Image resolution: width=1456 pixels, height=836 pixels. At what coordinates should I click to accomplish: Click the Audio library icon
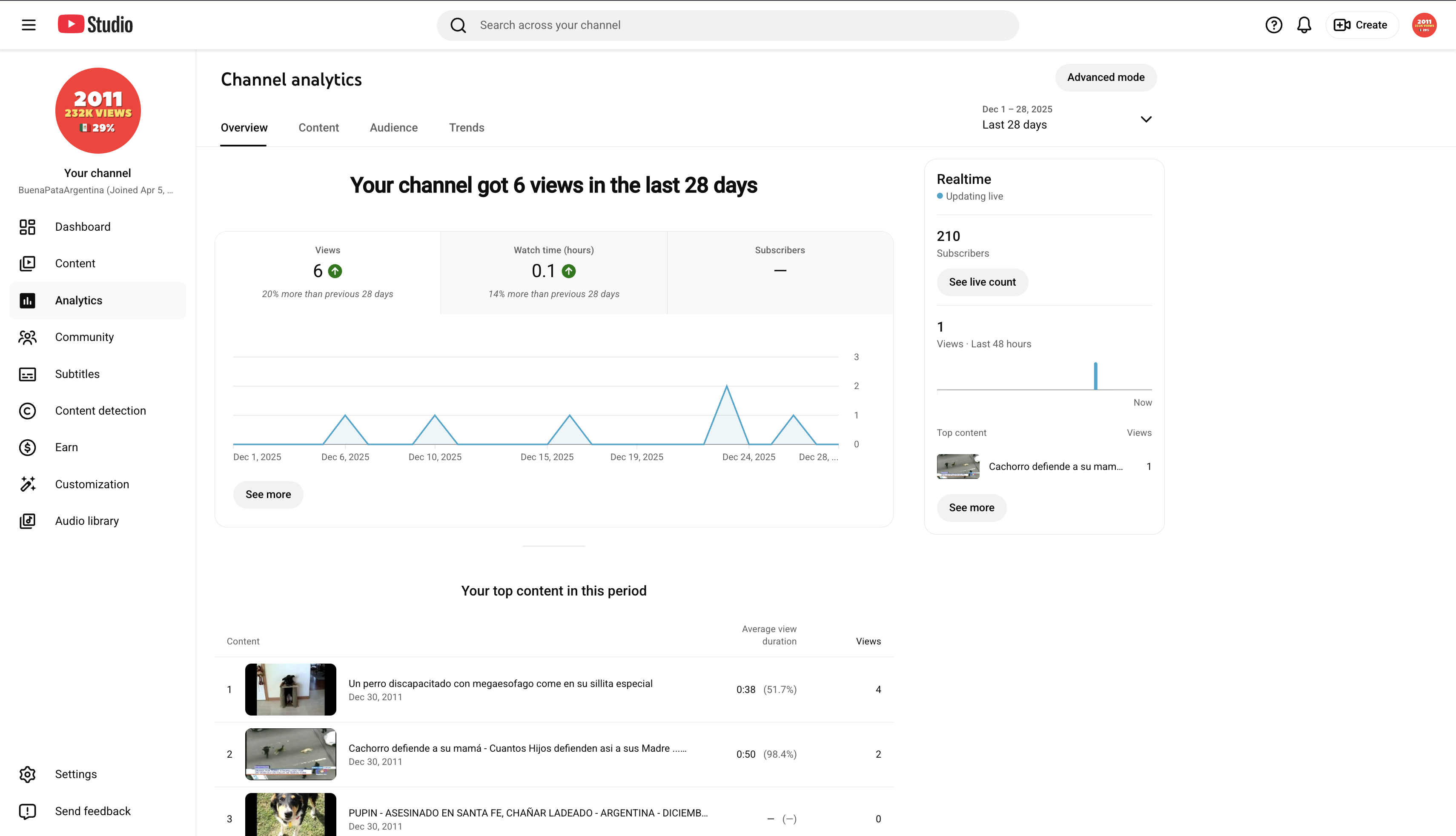point(28,521)
